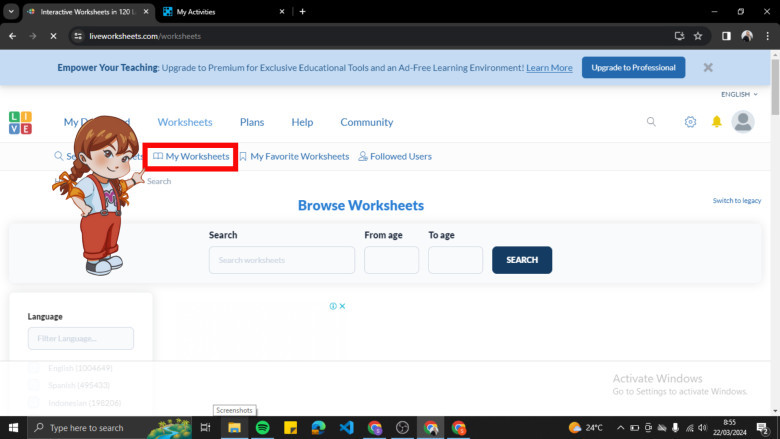Go to My Favorite Worksheets
This screenshot has width=780, height=439.
click(294, 157)
